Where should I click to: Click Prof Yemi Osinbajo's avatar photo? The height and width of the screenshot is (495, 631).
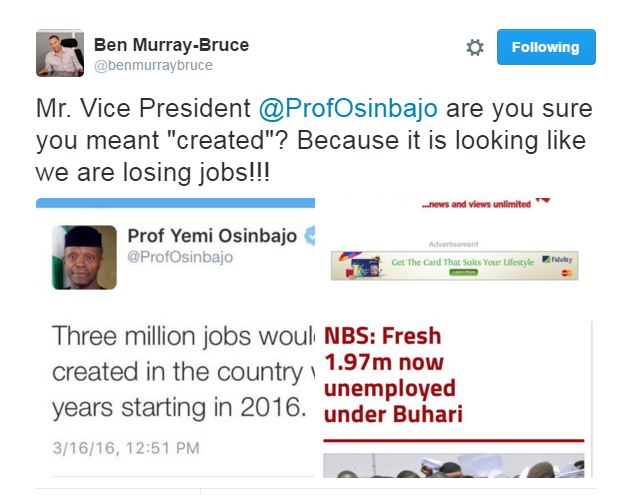pos(85,257)
